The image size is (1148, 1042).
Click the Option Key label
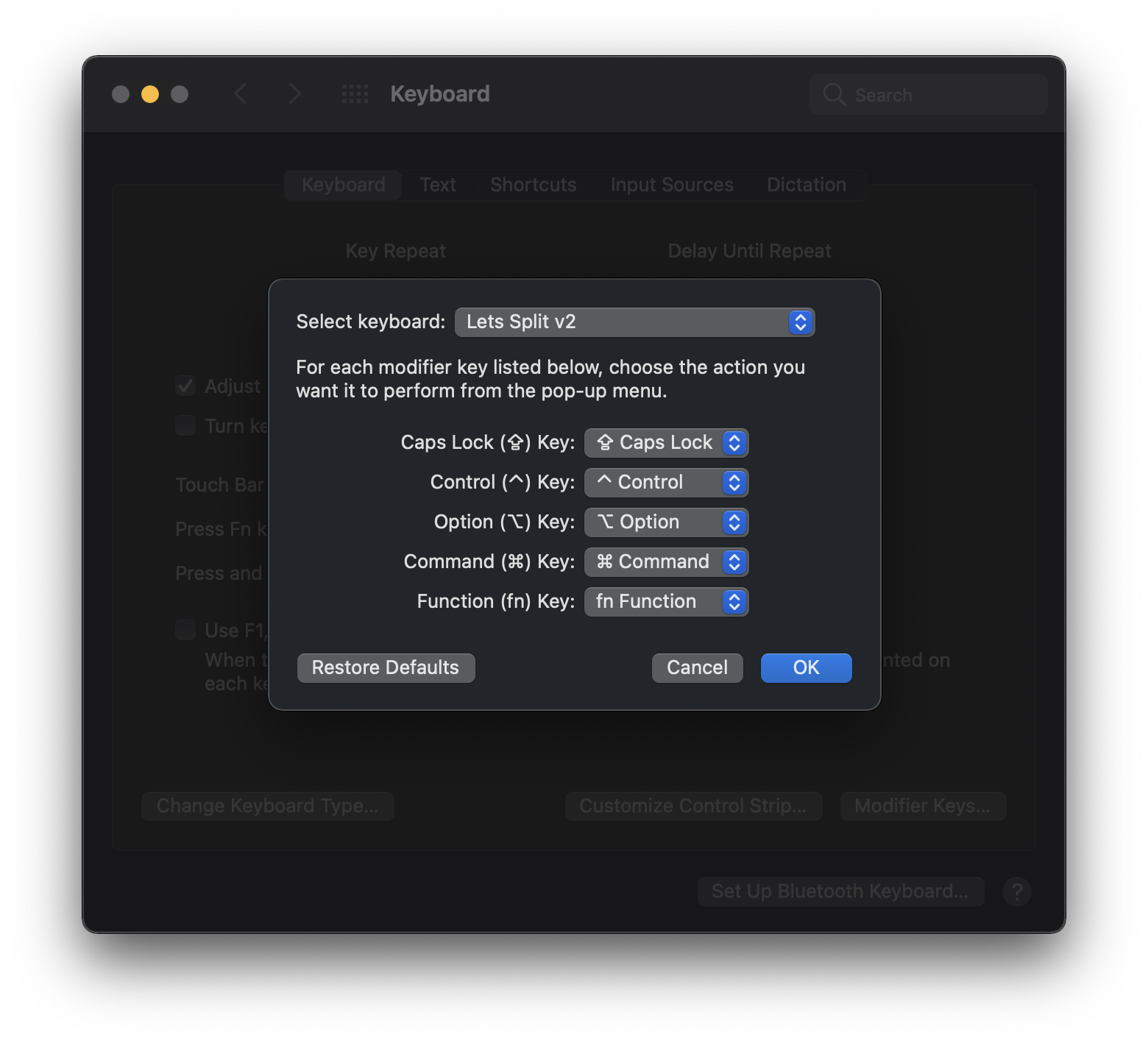(x=504, y=522)
